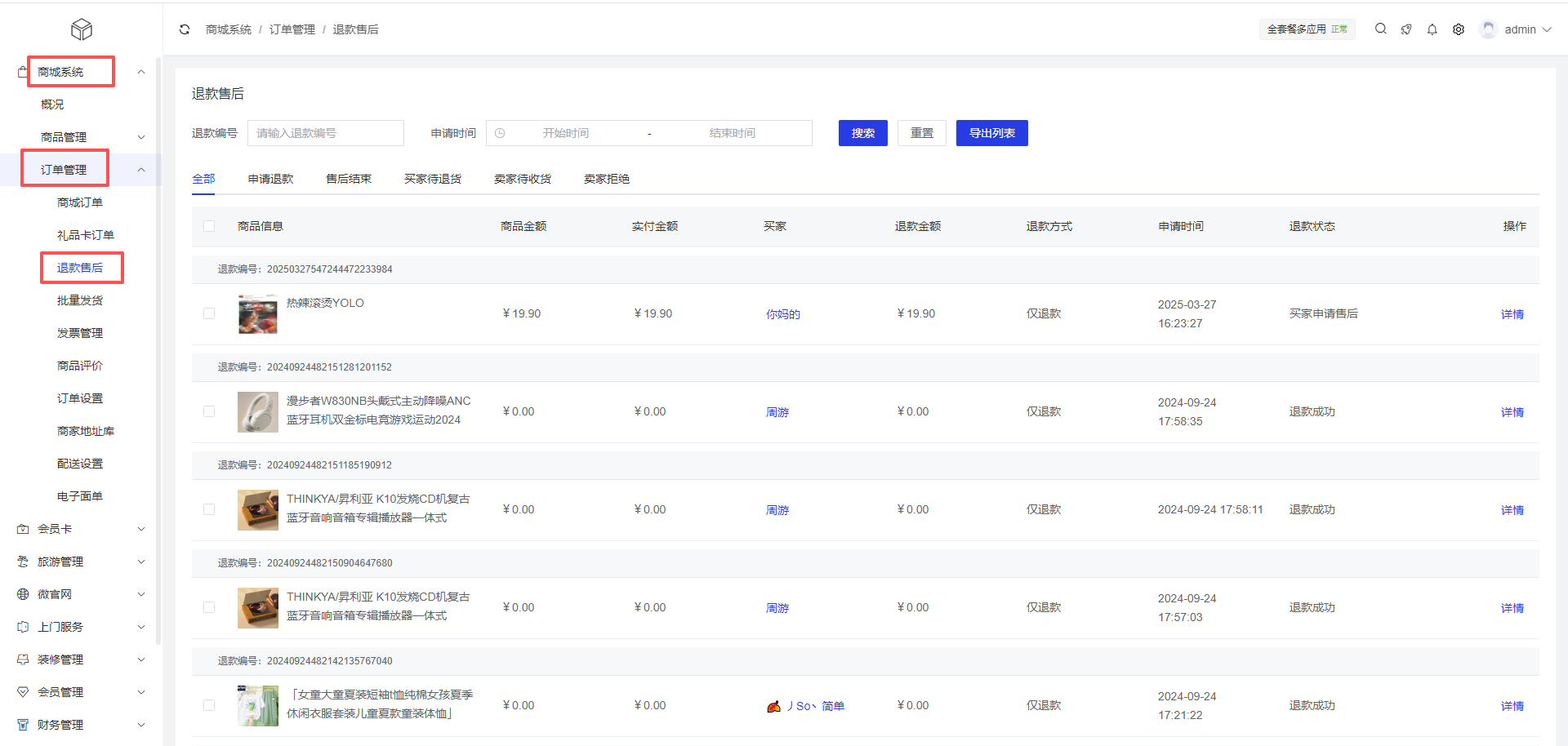Click the refresh icon beside breadcrumb
Image resolution: width=1568 pixels, height=746 pixels.
[185, 29]
